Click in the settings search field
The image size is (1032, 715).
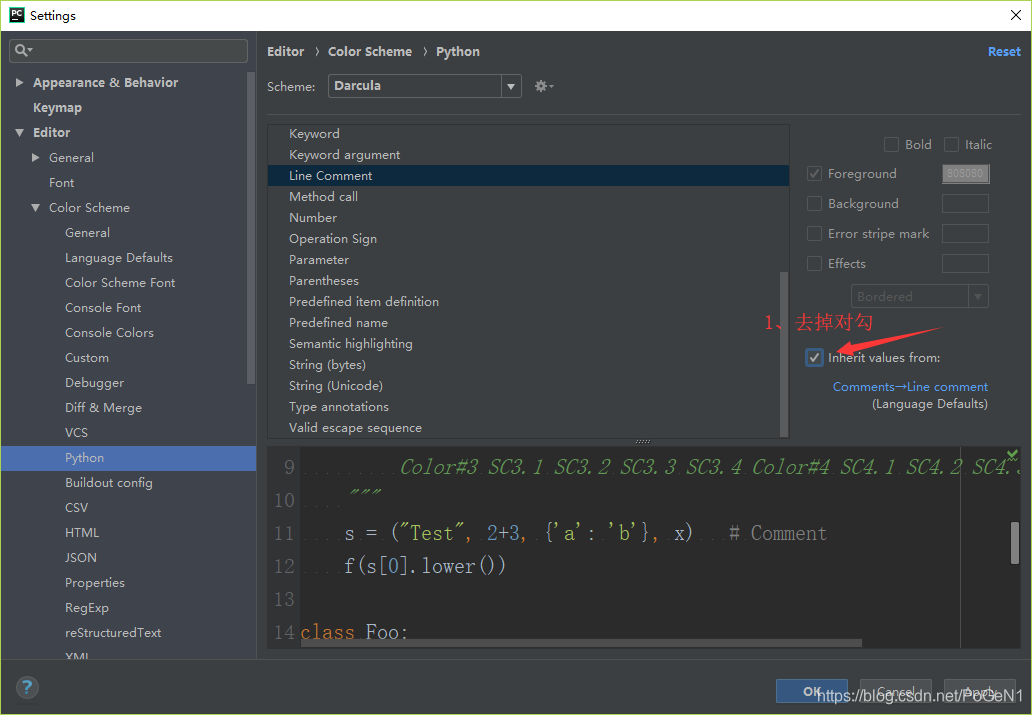point(128,51)
